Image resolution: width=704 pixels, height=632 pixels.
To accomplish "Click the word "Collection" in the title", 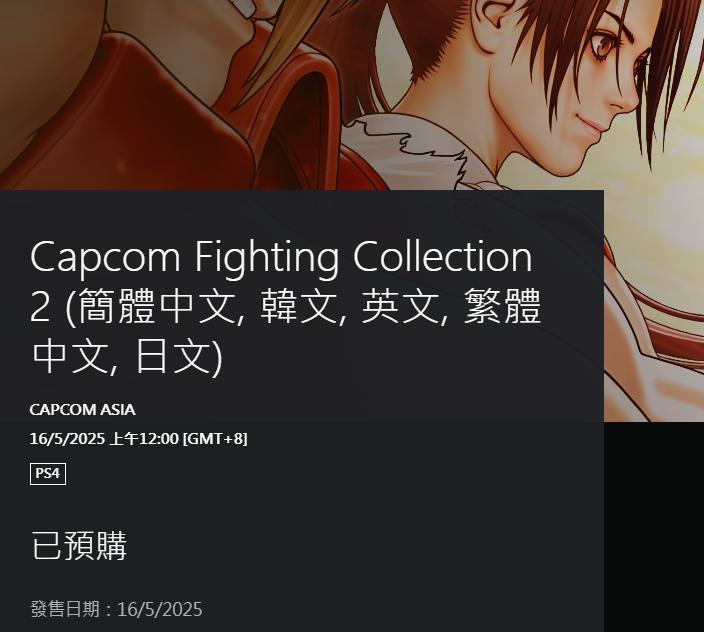I will point(443,257).
